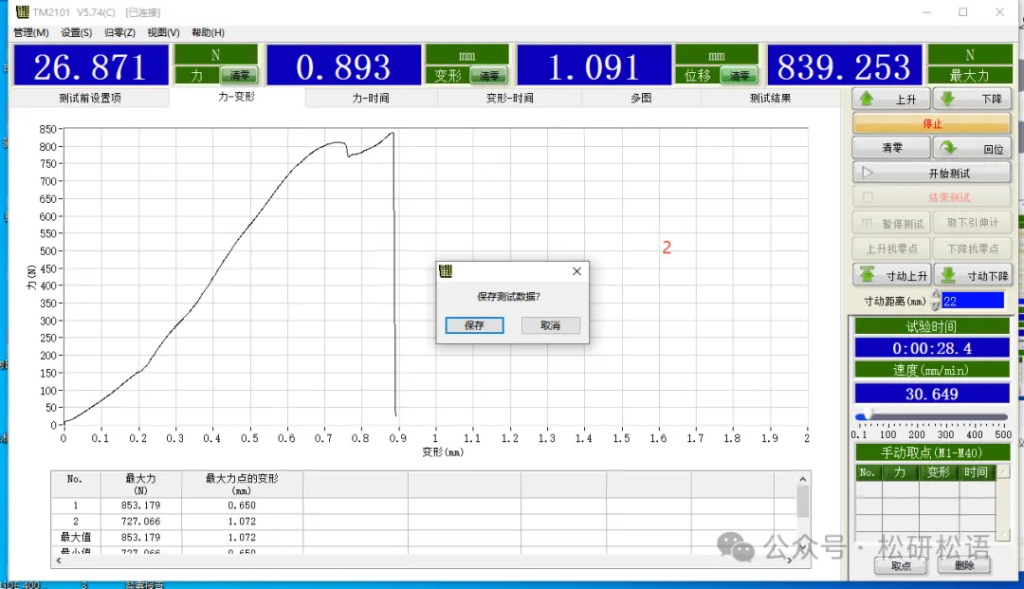Screen dimensions: 1024x589
Task: Click the max force 839.253 display
Action: (x=844, y=66)
